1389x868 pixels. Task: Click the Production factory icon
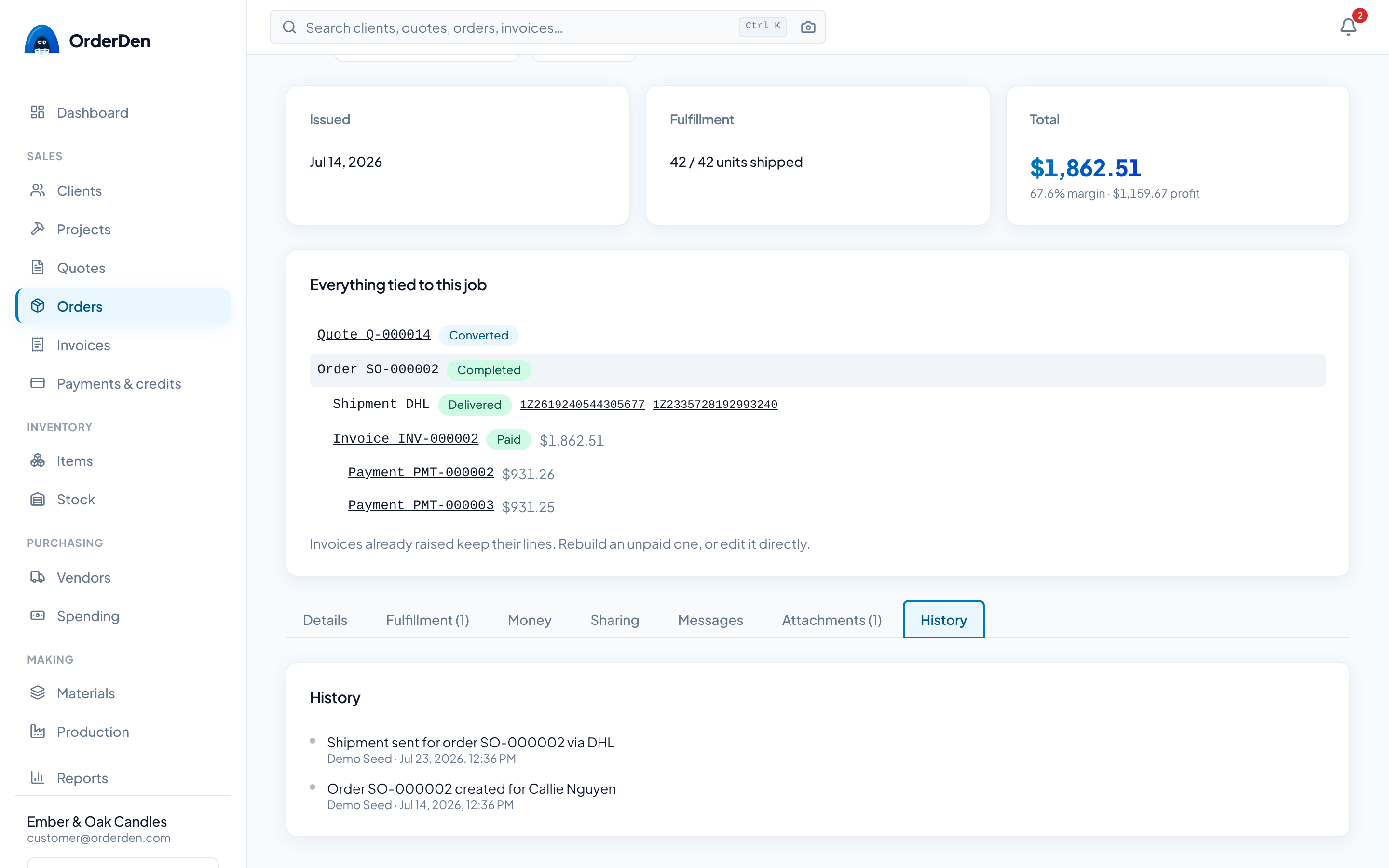tap(38, 732)
